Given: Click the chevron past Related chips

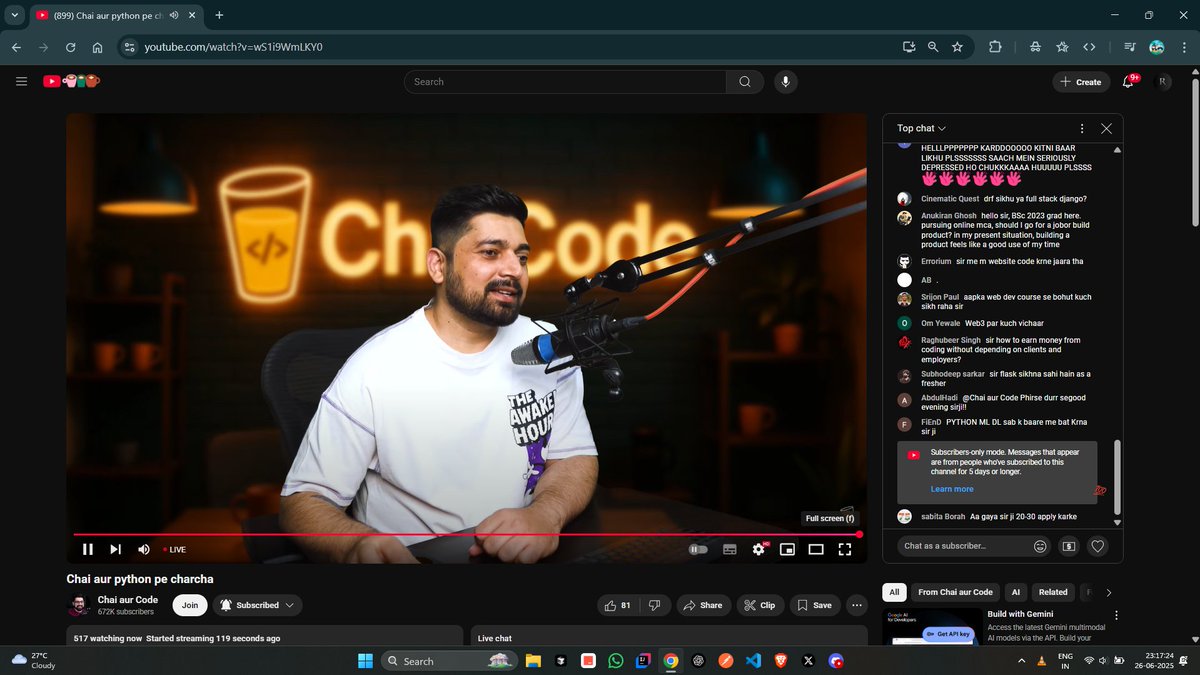Looking at the screenshot, I should point(1110,592).
